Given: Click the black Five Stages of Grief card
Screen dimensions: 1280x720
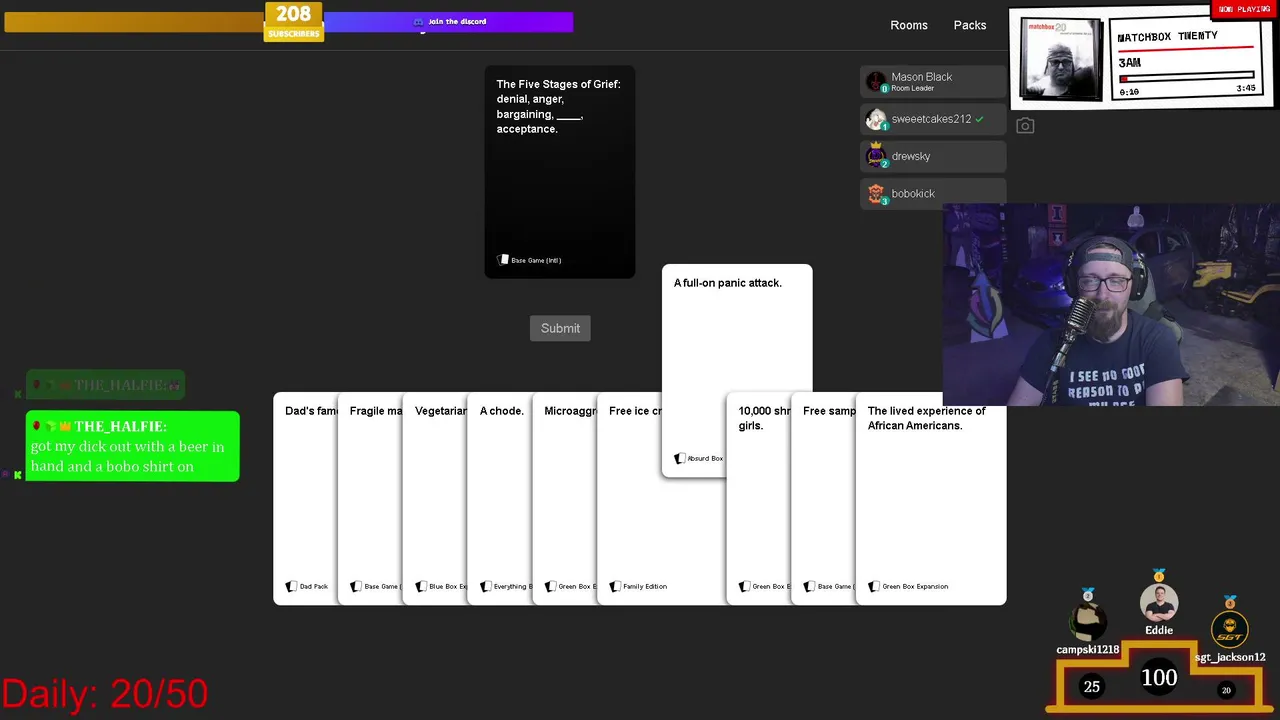Looking at the screenshot, I should 560,172.
